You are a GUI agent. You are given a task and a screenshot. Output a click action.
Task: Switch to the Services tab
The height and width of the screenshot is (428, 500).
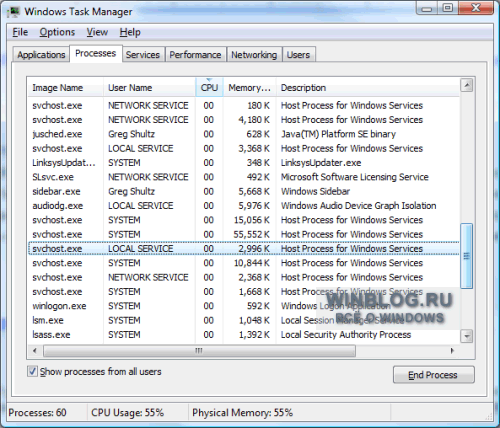143,55
